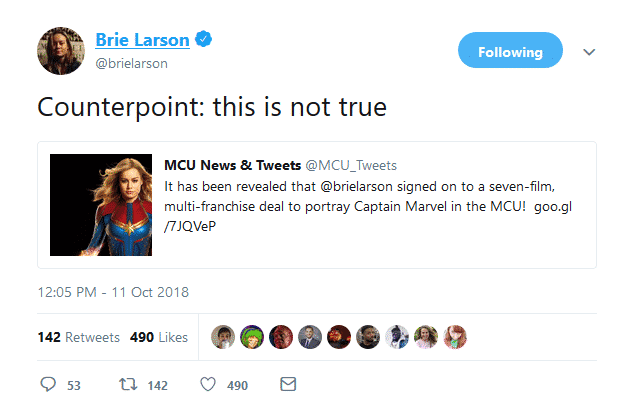This screenshot has height=420, width=633.
Task: Click the reply speech bubble icon
Action: click(49, 385)
